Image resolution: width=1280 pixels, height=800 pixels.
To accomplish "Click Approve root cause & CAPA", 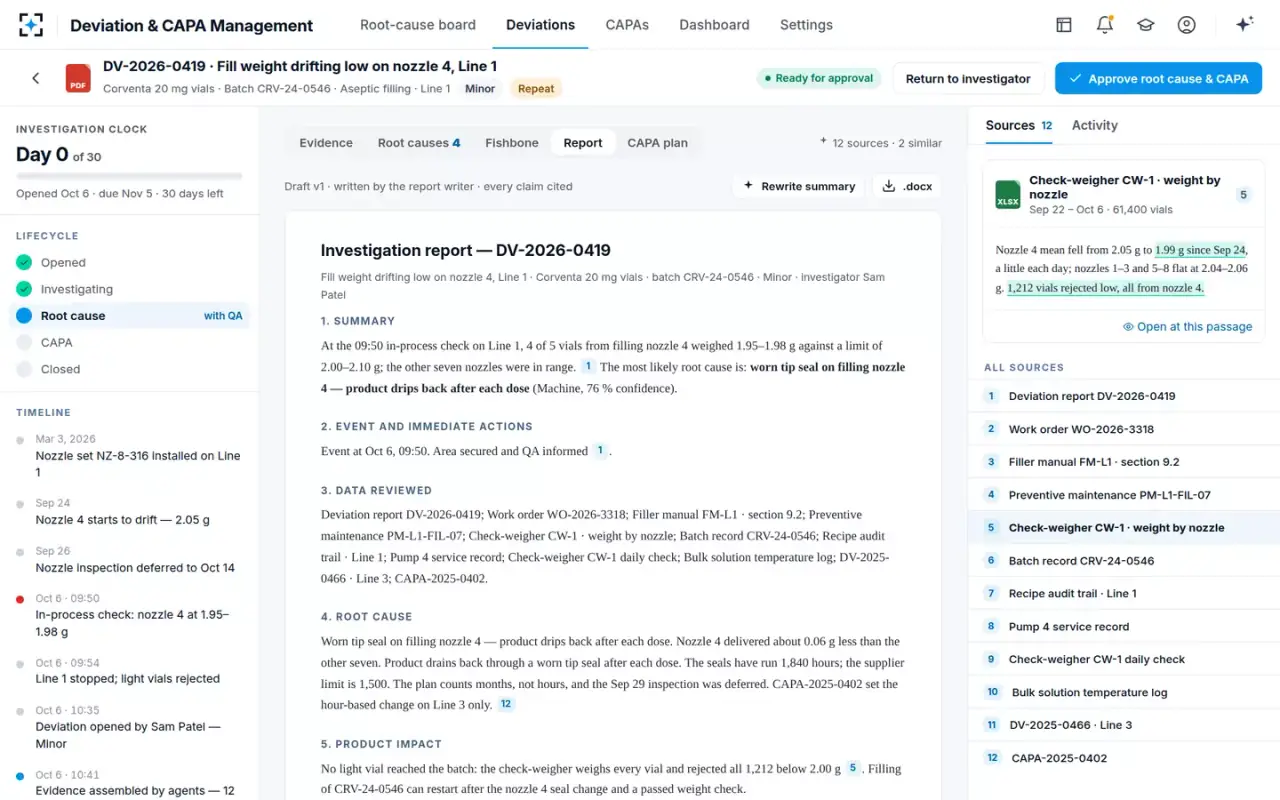I will tap(1158, 78).
